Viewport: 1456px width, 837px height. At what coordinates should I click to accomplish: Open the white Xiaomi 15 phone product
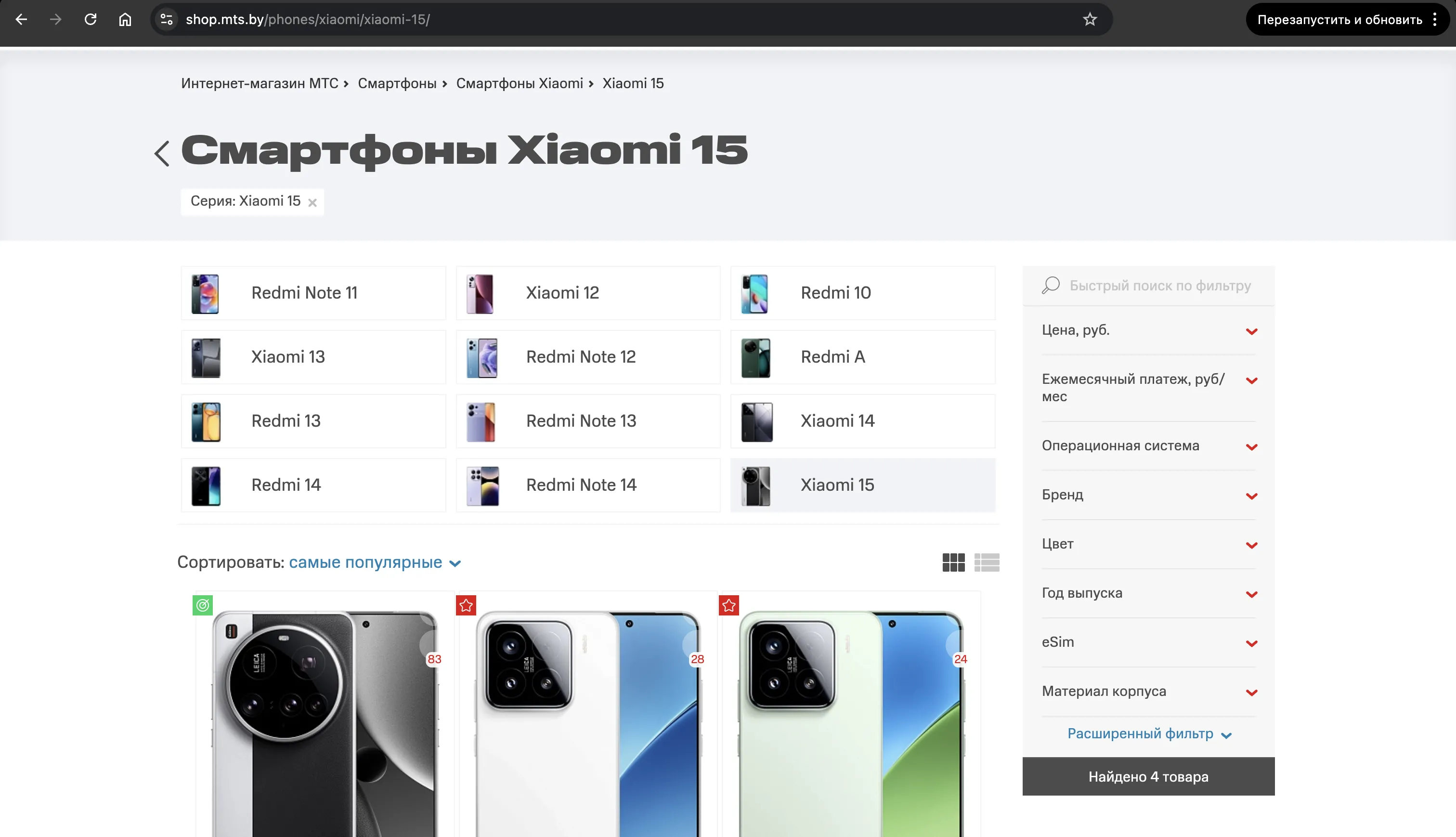[587, 723]
